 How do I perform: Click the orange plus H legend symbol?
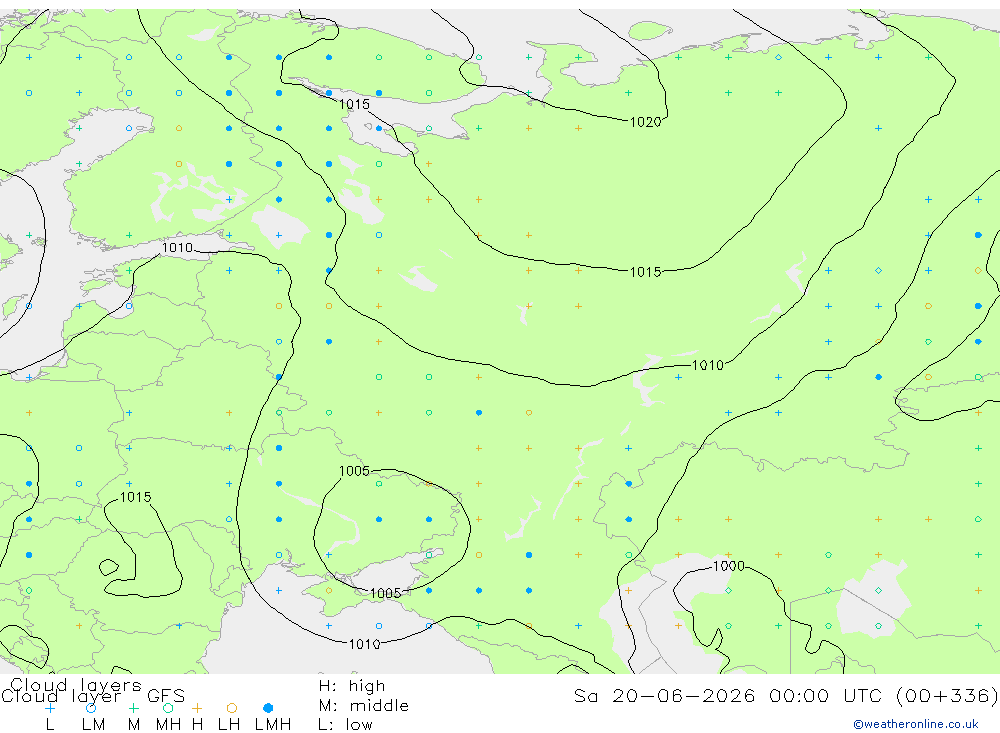tap(197, 708)
